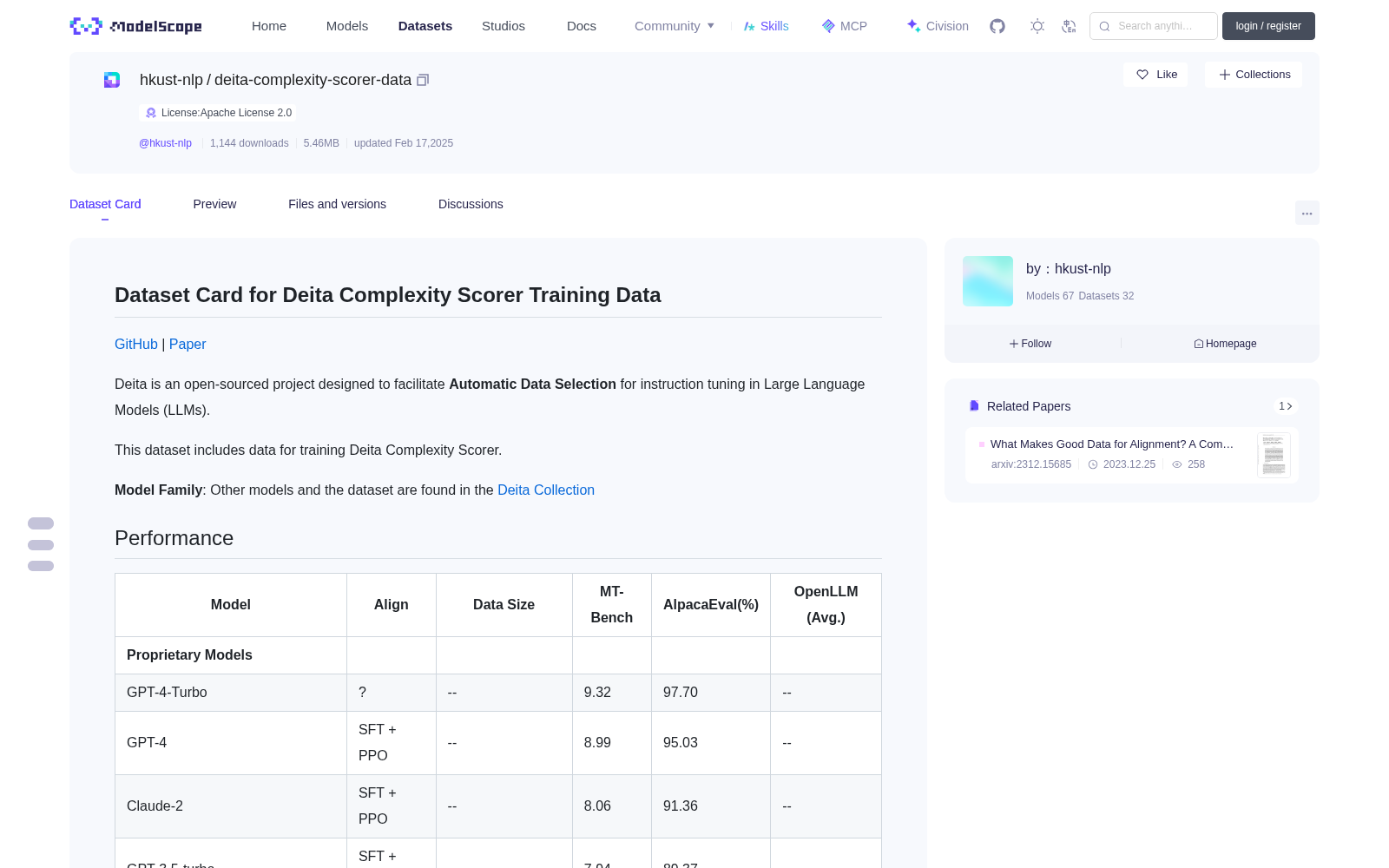This screenshot has height=868, width=1389.
Task: Click the @hkust-nlp author link
Action: (165, 143)
